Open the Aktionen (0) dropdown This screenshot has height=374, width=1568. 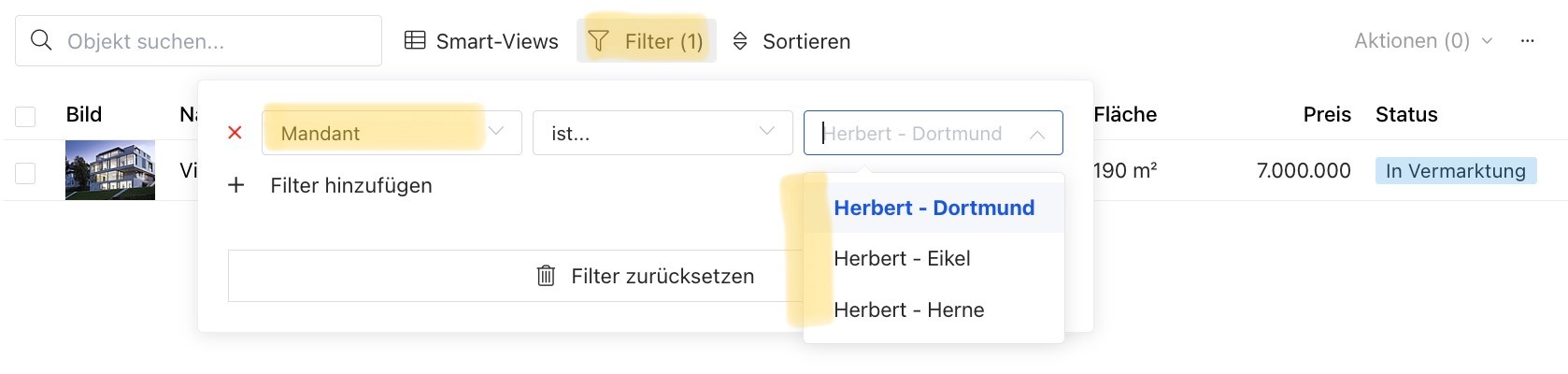[x=1423, y=40]
